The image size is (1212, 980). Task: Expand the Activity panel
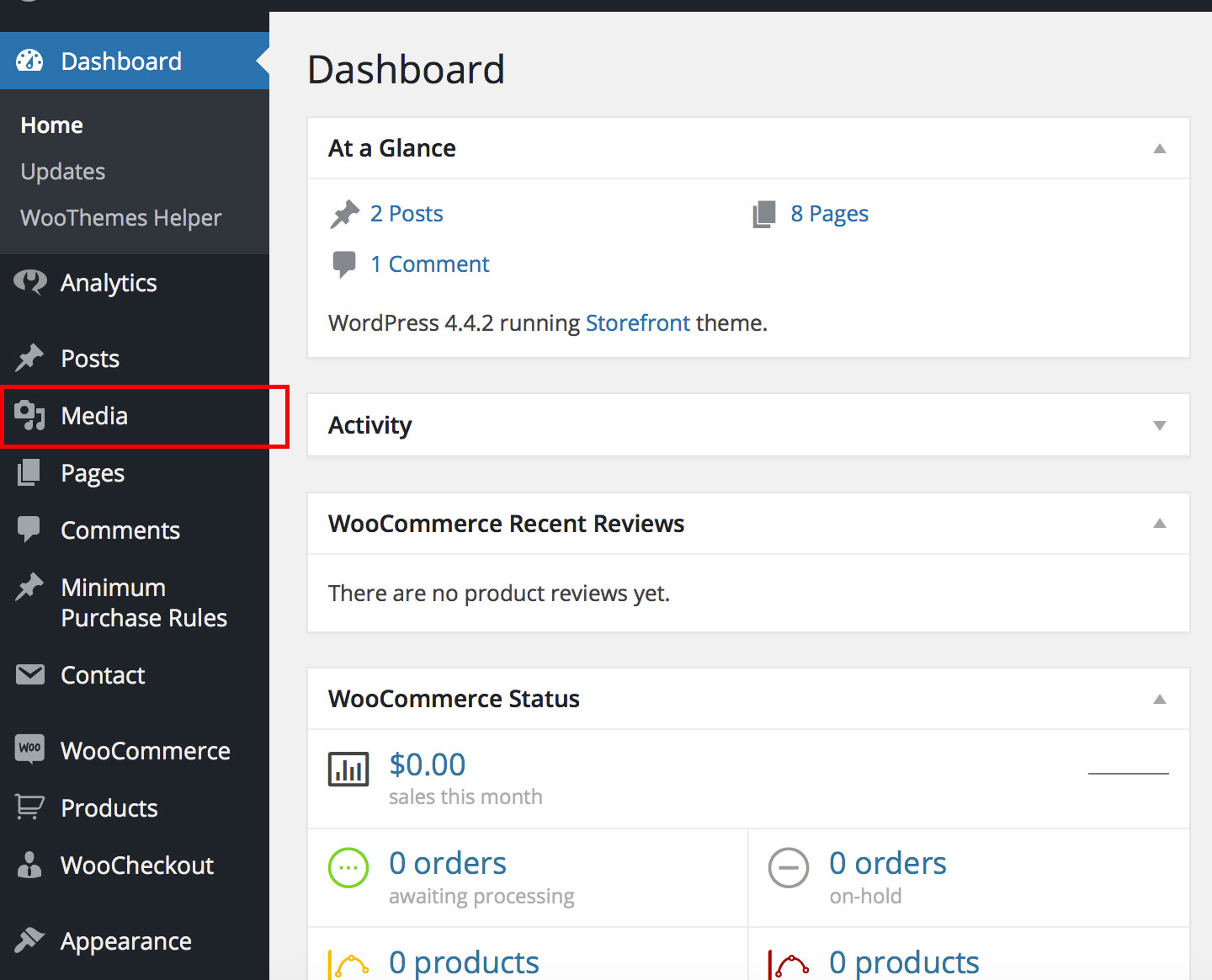tap(1159, 425)
